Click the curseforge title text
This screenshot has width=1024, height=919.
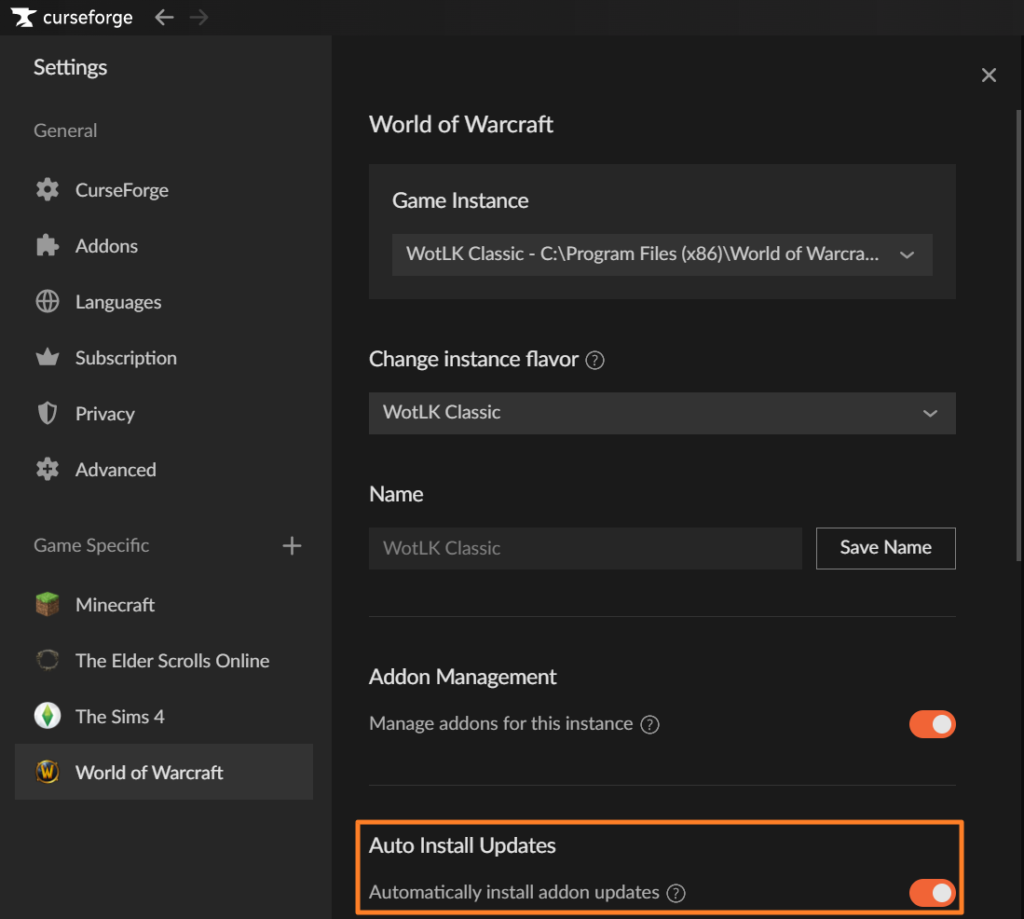click(88, 18)
